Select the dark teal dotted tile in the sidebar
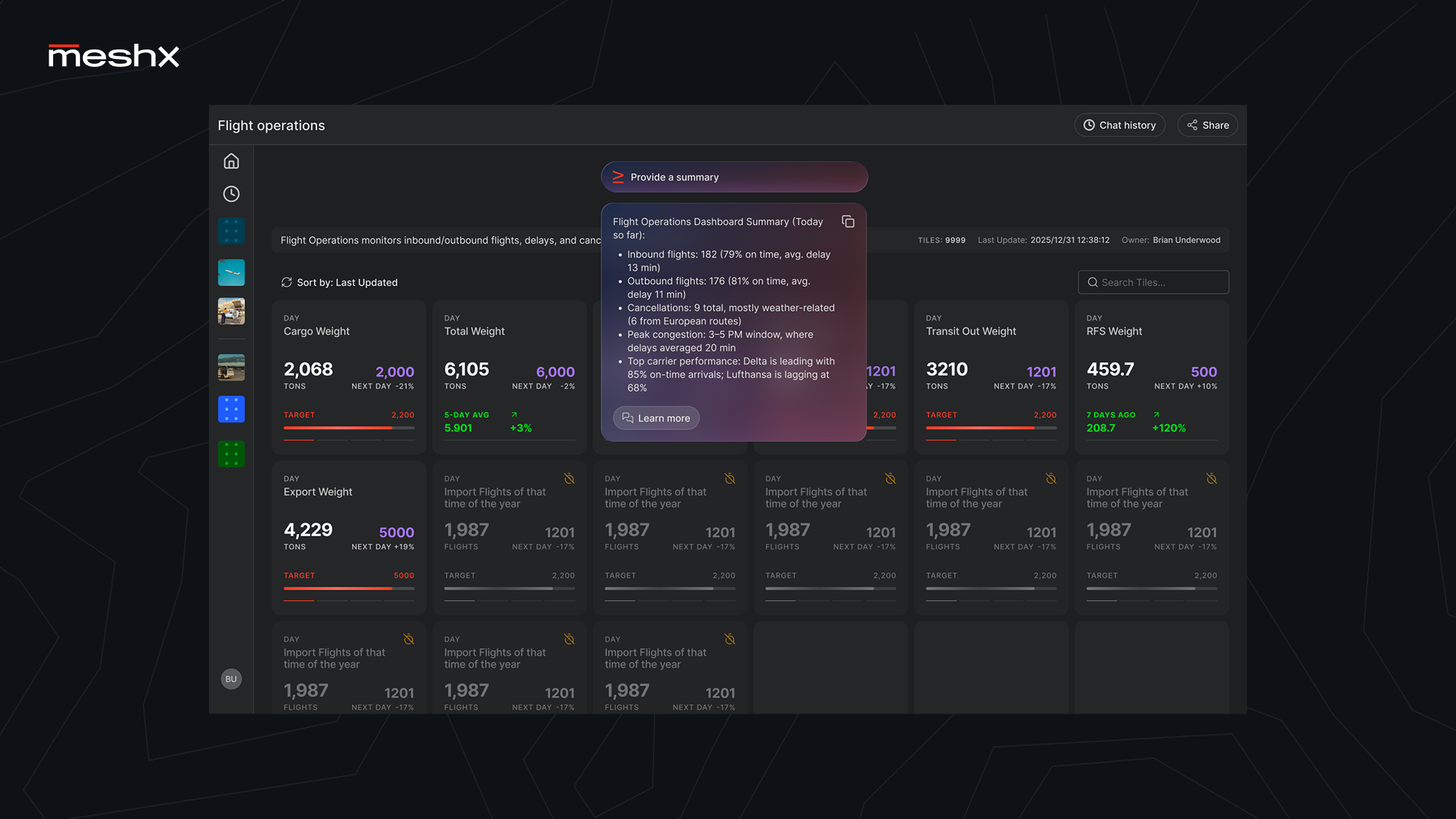Image resolution: width=1456 pixels, height=819 pixels. pos(231,232)
